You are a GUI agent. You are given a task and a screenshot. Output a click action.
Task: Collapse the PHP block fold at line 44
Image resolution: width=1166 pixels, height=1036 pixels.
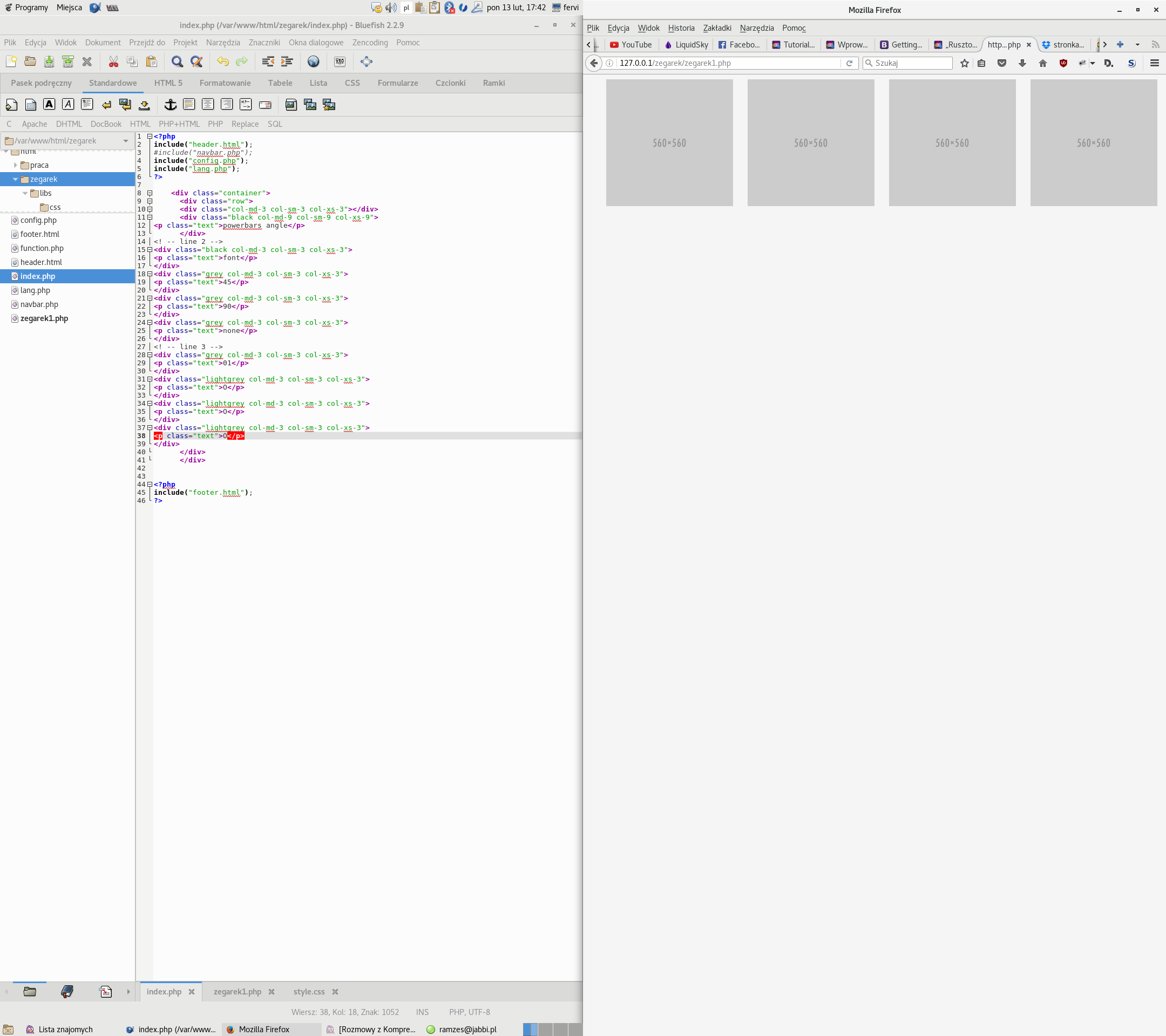(x=150, y=485)
